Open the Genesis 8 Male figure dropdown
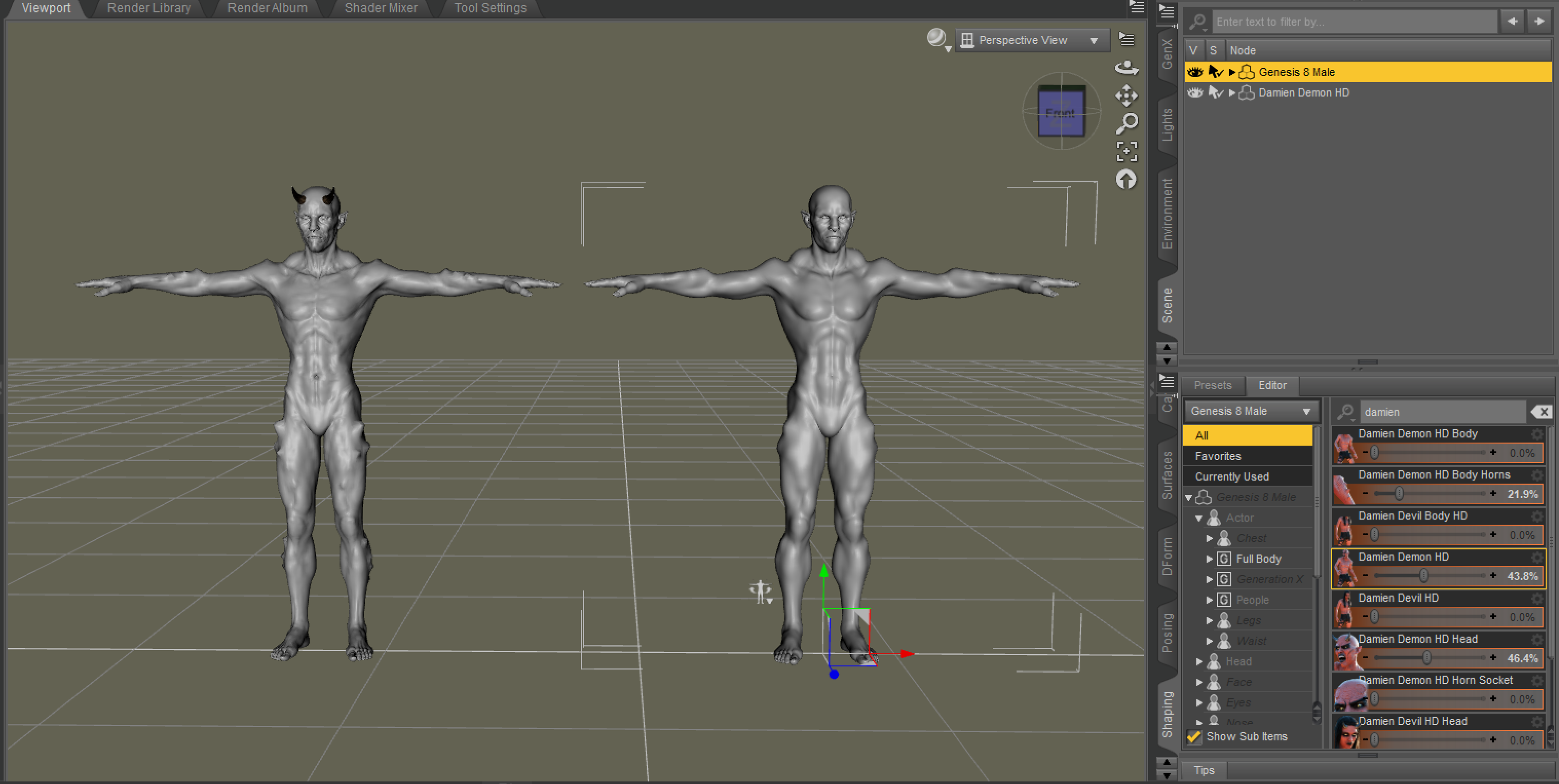This screenshot has width=1559, height=784. click(x=1250, y=411)
